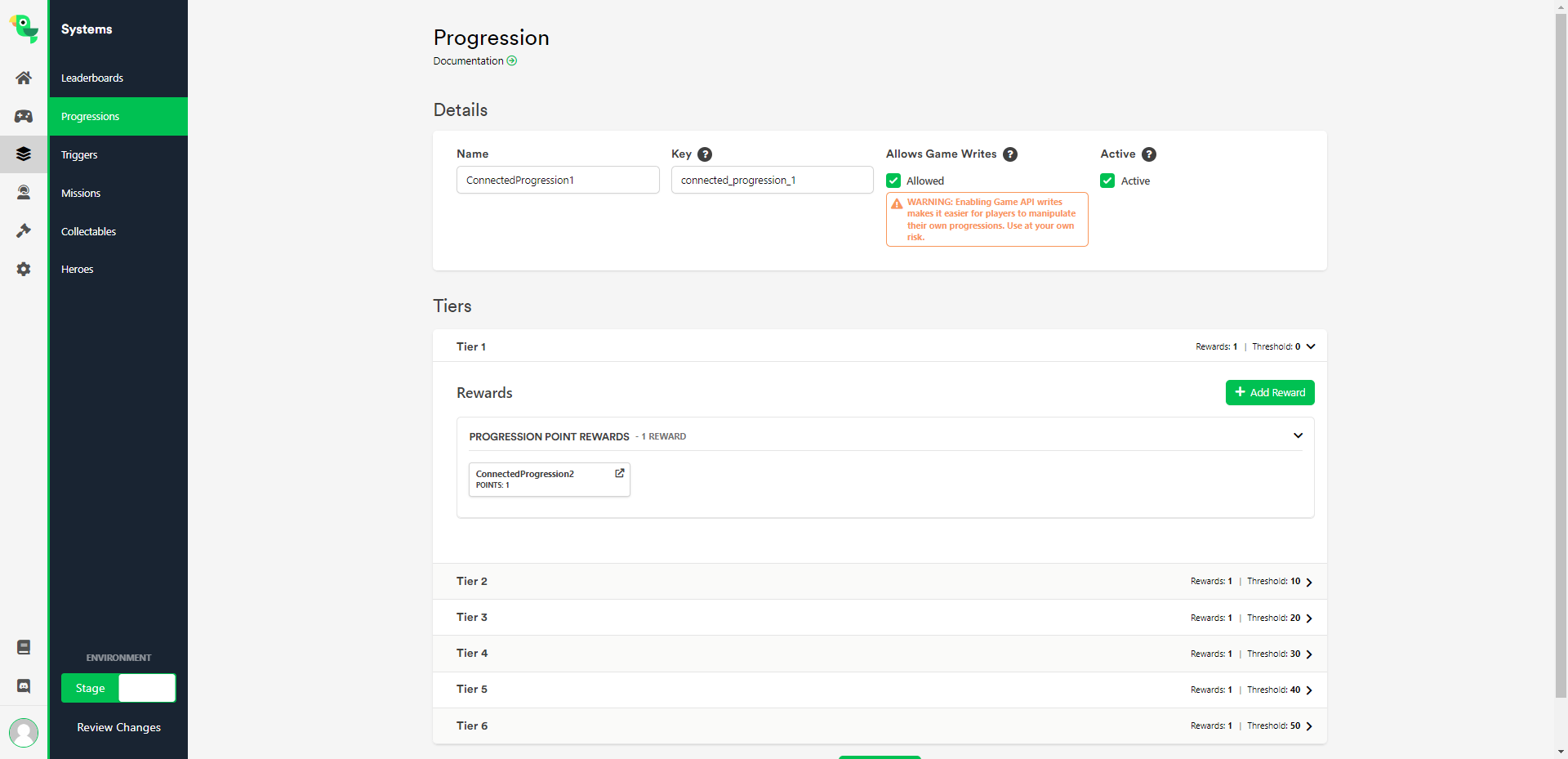
Task: Go to Missions in Systems menu
Action: (x=81, y=194)
